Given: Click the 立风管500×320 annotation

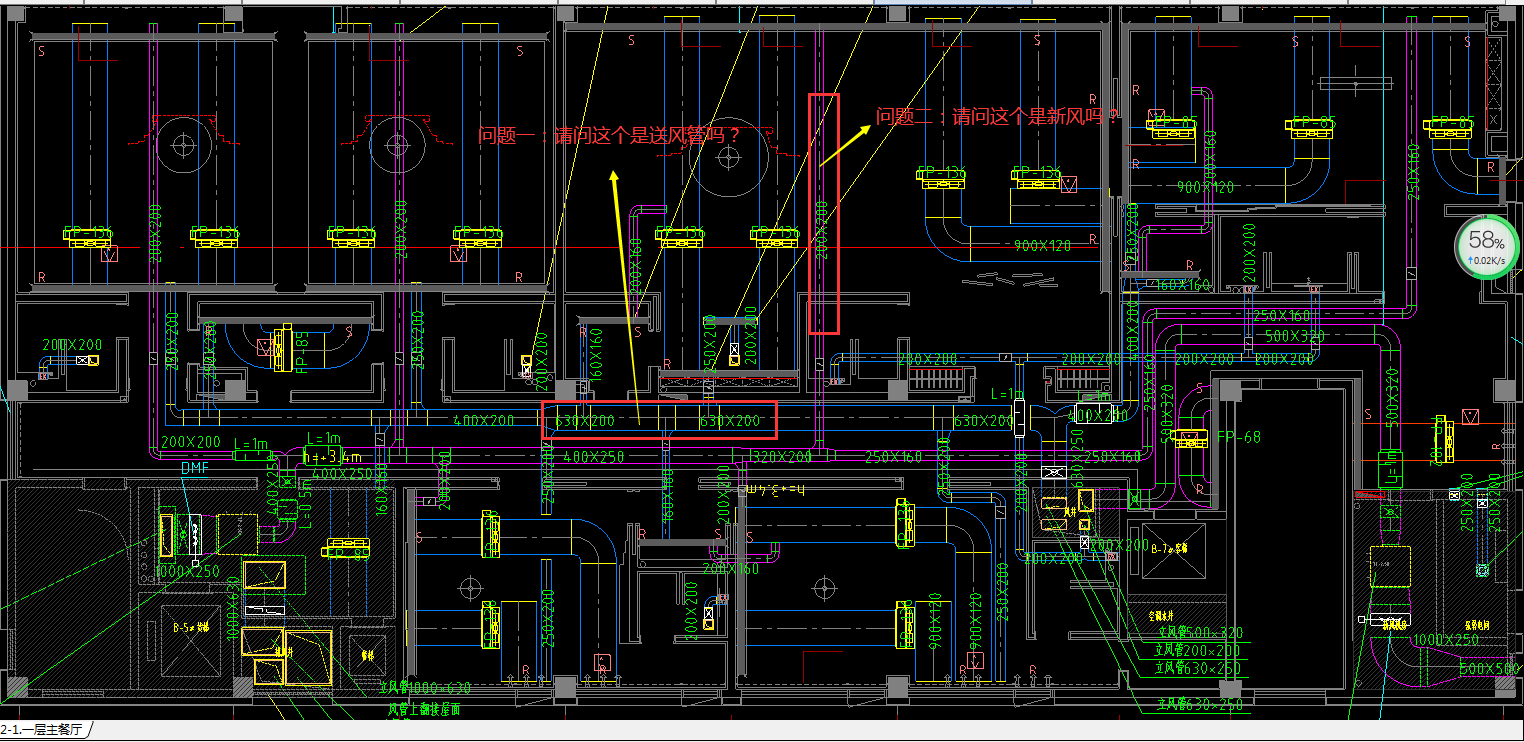Looking at the screenshot, I should [1199, 633].
